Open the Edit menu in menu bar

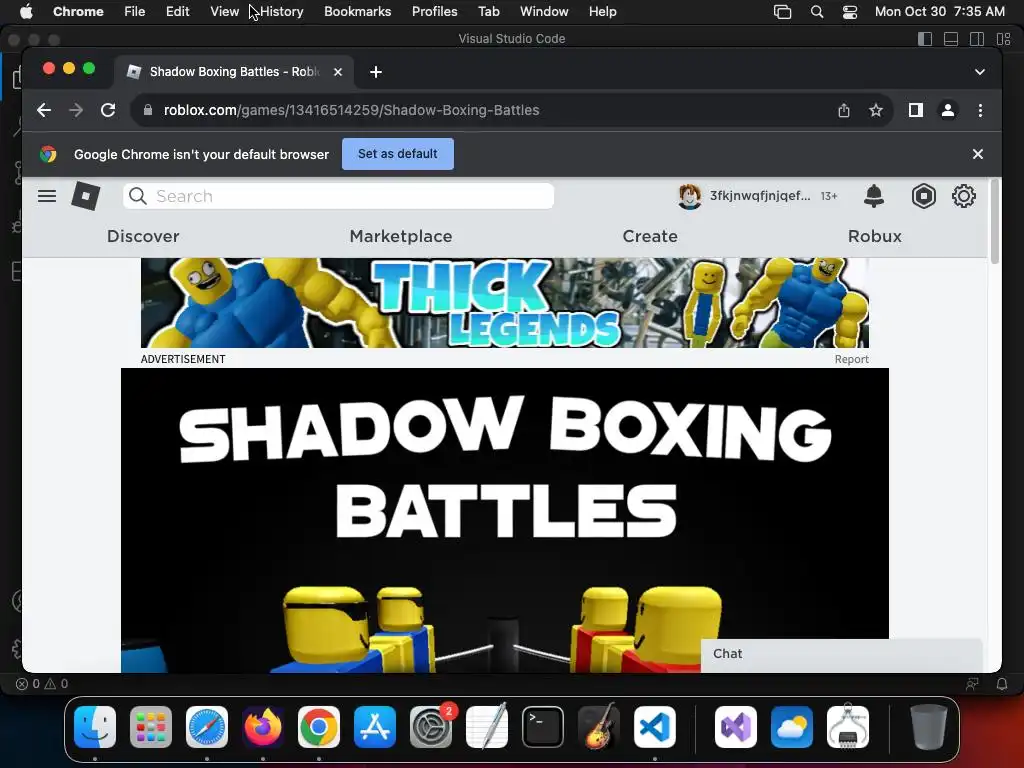click(x=178, y=12)
